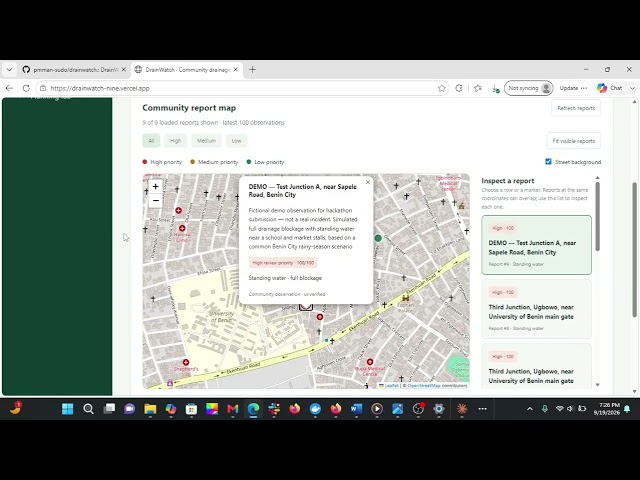The image size is (640, 480).
Task: Go back to the previous page
Action: (x=9, y=88)
